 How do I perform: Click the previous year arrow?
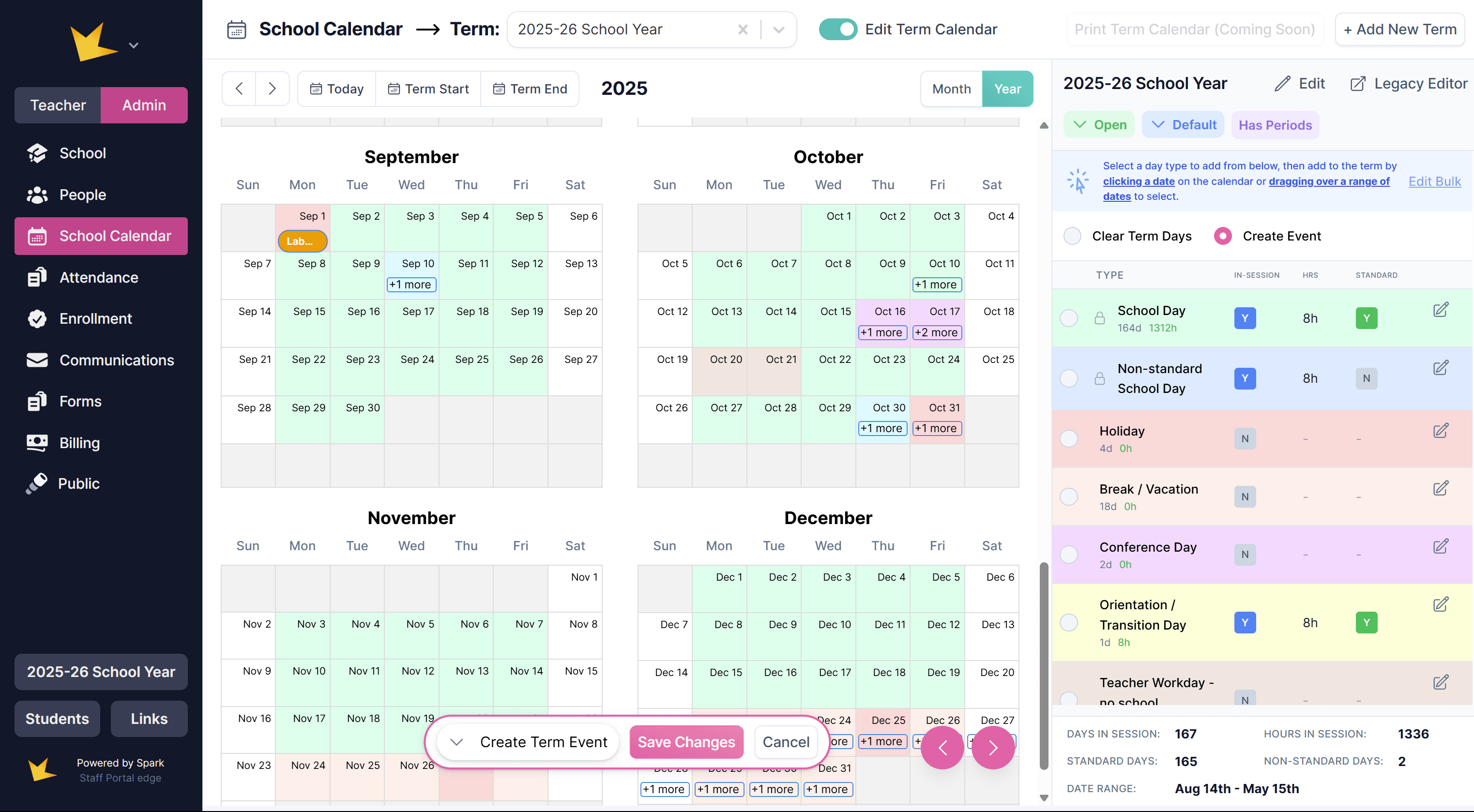tap(239, 89)
